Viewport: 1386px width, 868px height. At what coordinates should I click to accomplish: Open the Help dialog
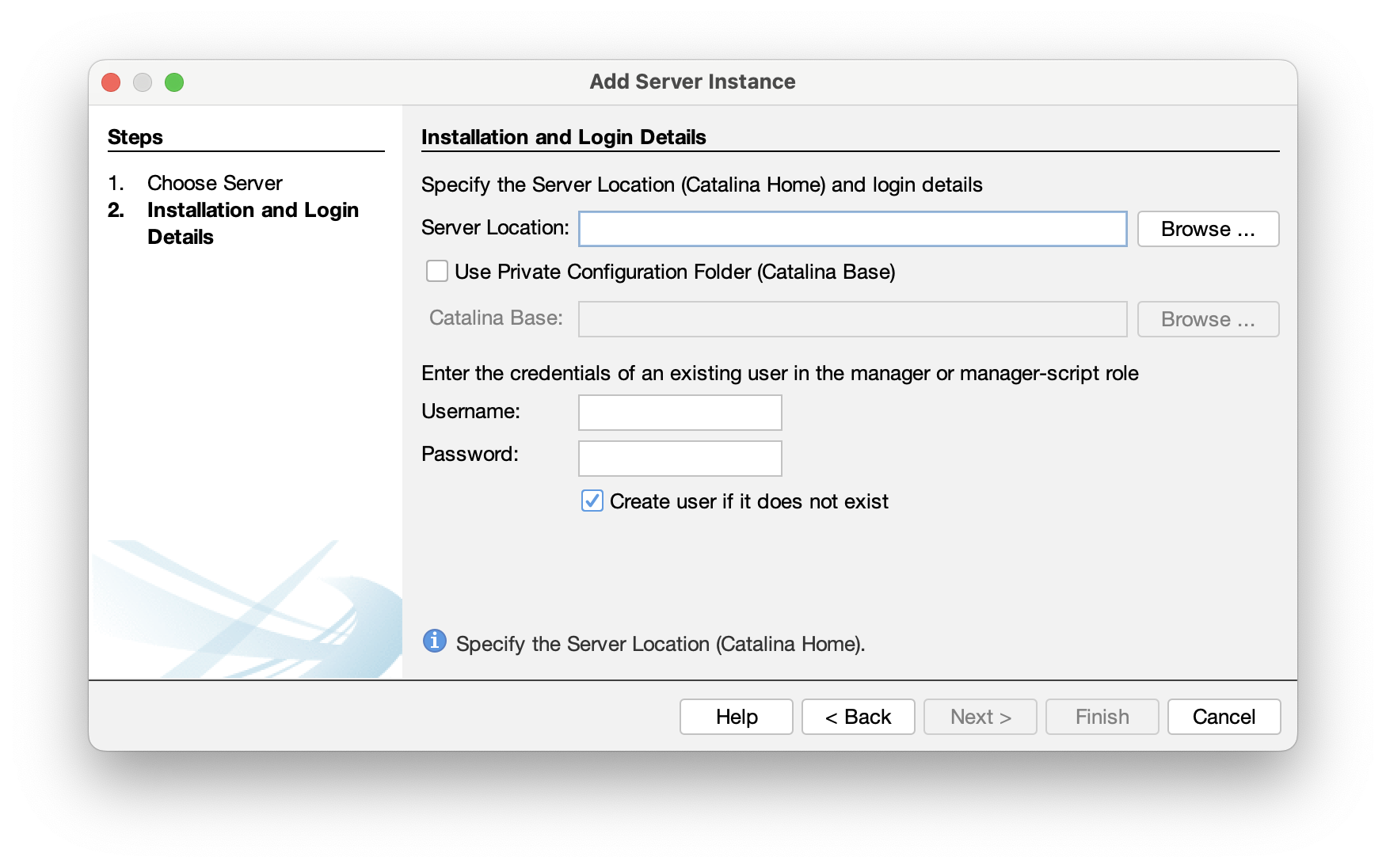point(735,716)
